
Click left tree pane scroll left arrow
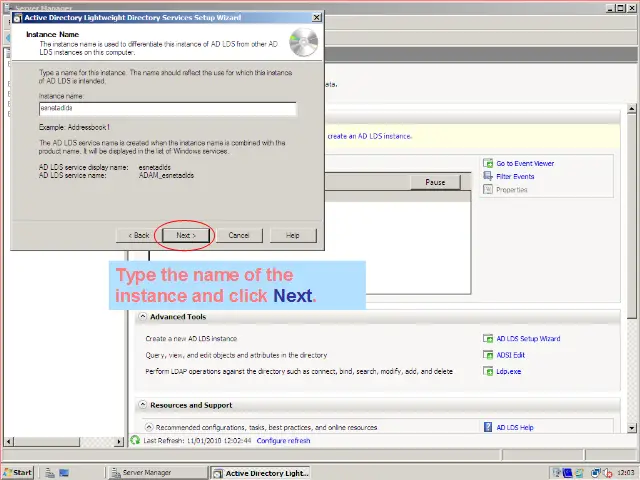tap(8, 441)
